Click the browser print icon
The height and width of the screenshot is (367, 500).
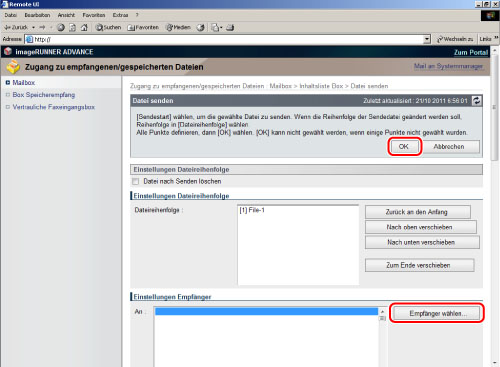(x=230, y=27)
